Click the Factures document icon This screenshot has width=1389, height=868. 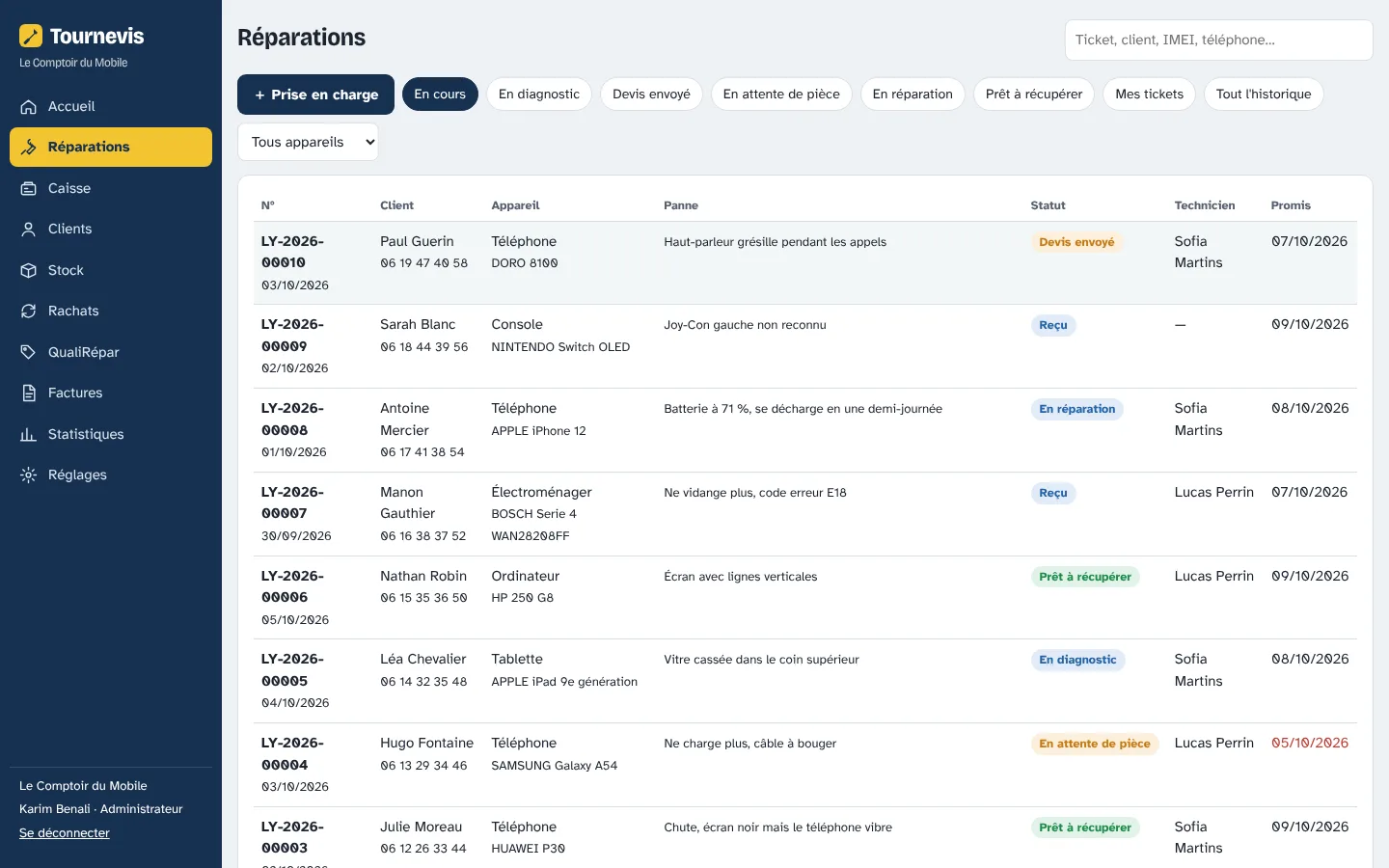pos(29,393)
